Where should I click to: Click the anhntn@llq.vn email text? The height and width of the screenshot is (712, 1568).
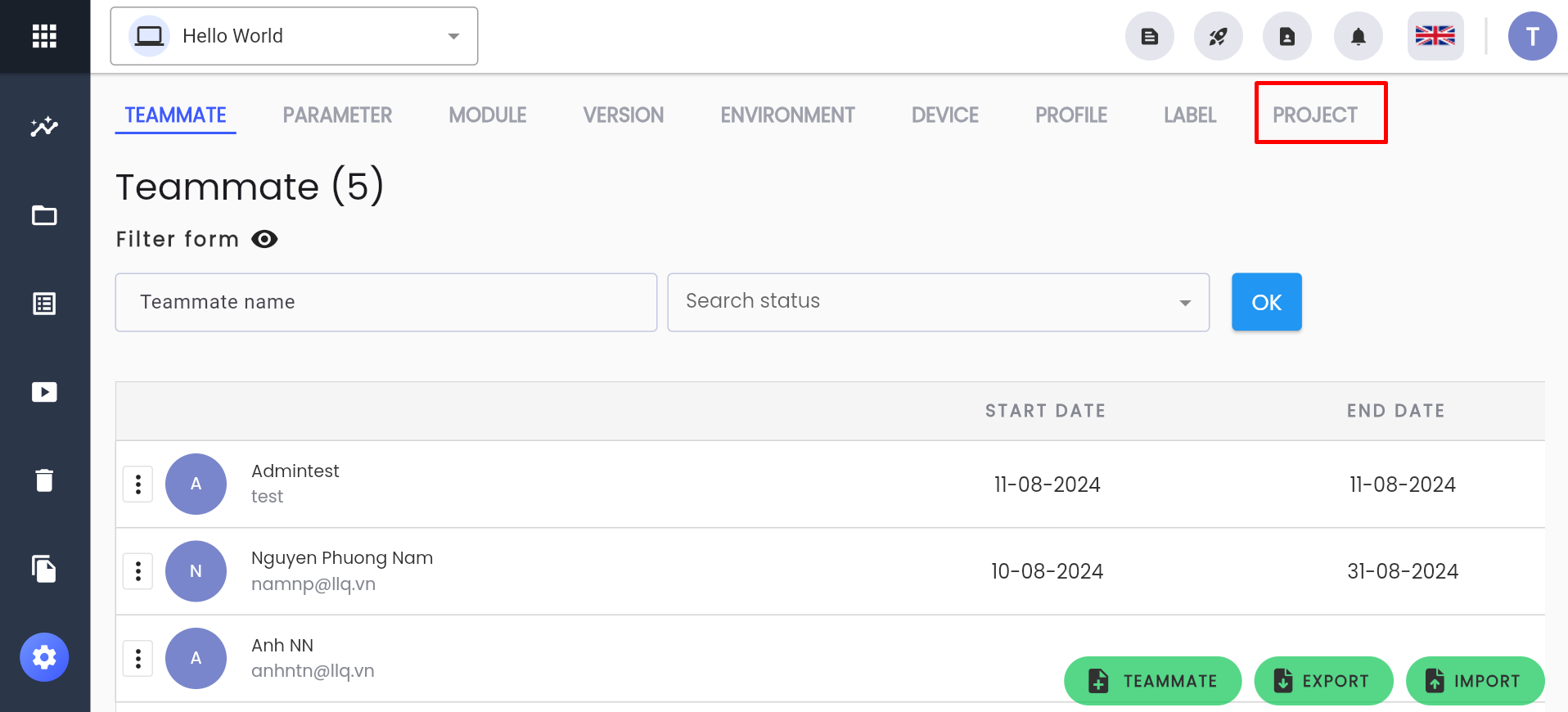click(313, 671)
